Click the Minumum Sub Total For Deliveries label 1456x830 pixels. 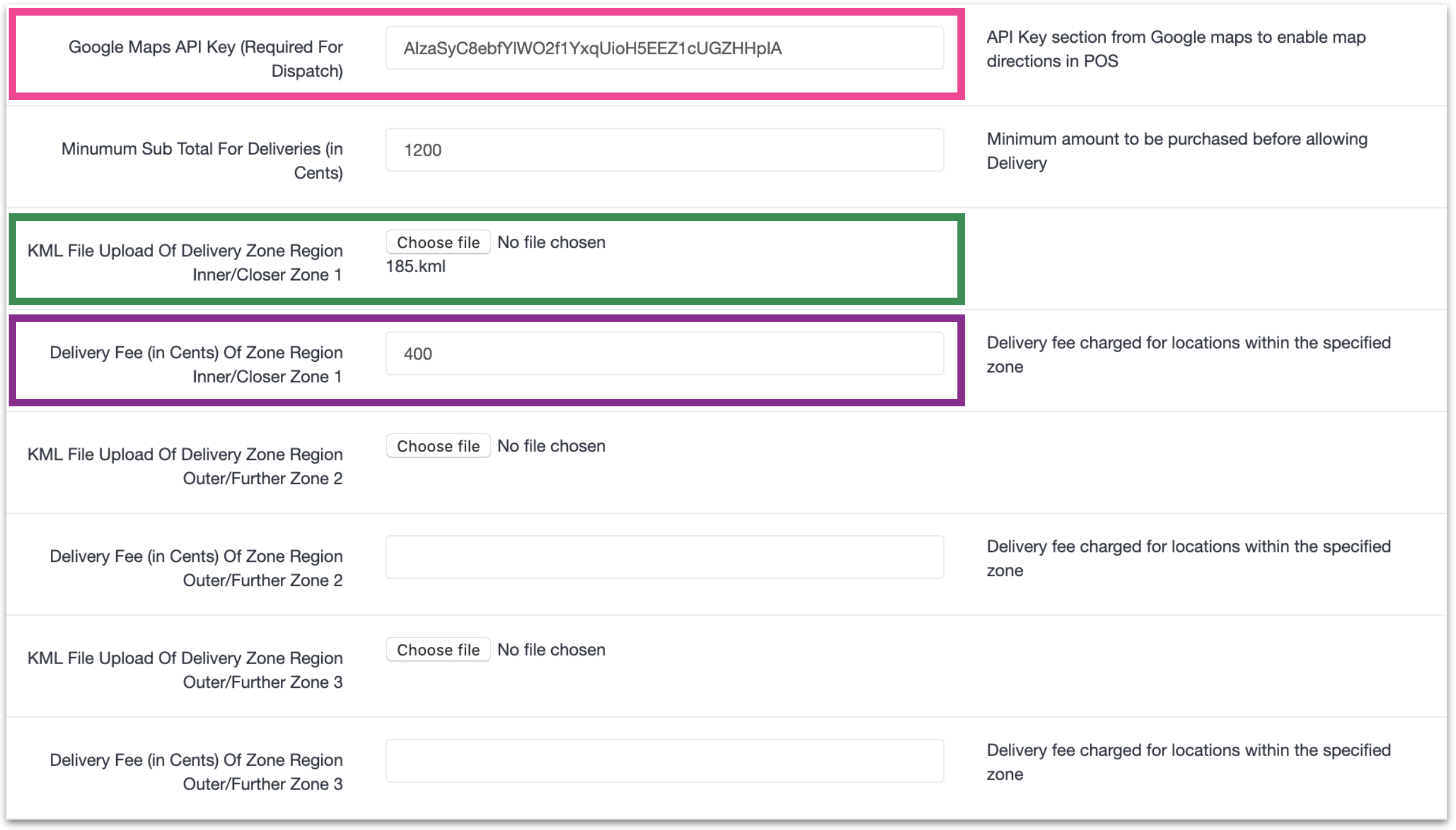click(x=202, y=161)
